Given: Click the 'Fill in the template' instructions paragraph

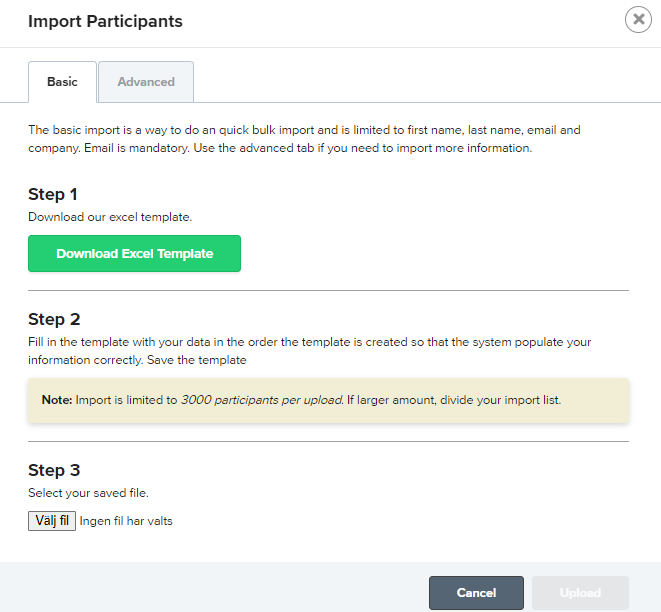Looking at the screenshot, I should tap(309, 351).
